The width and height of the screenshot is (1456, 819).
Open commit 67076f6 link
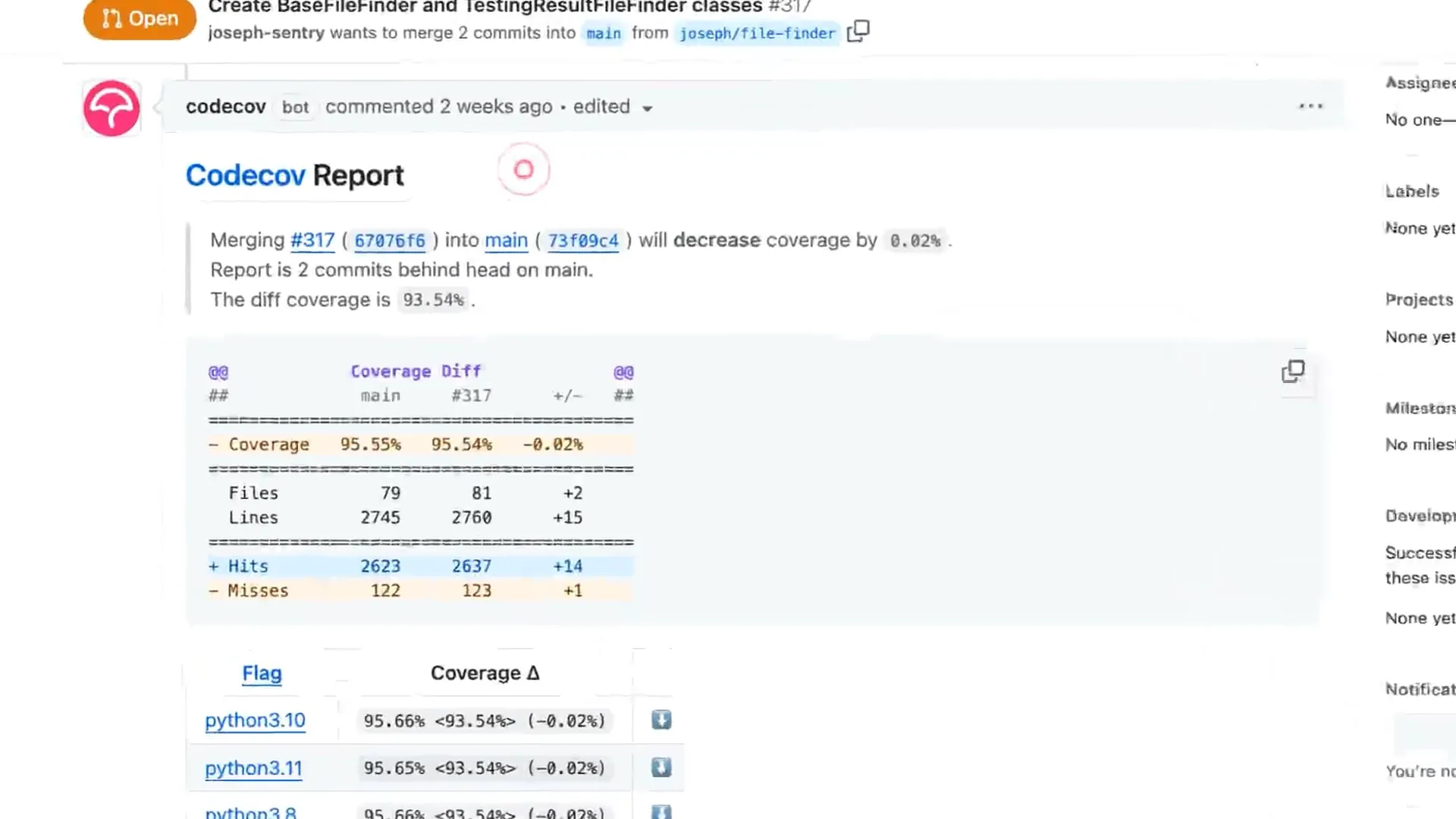(390, 241)
